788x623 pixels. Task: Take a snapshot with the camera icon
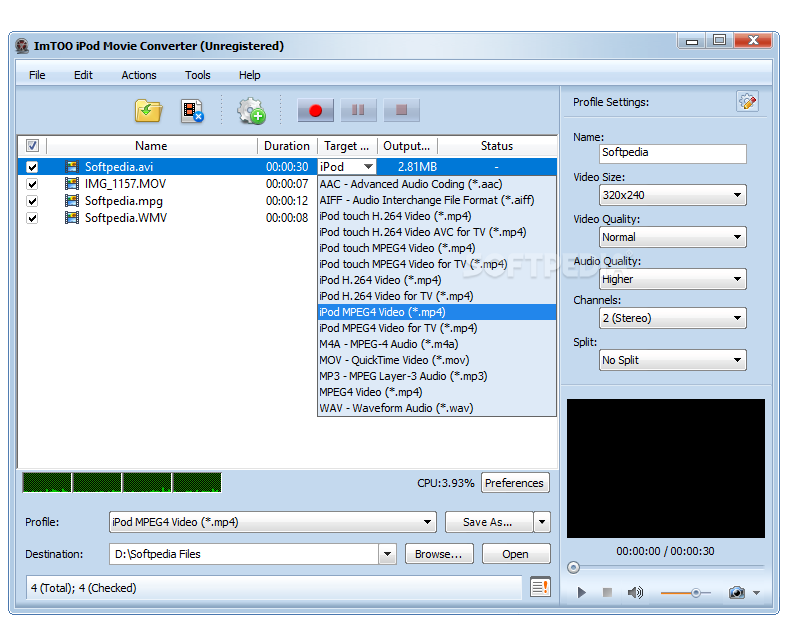coord(737,592)
